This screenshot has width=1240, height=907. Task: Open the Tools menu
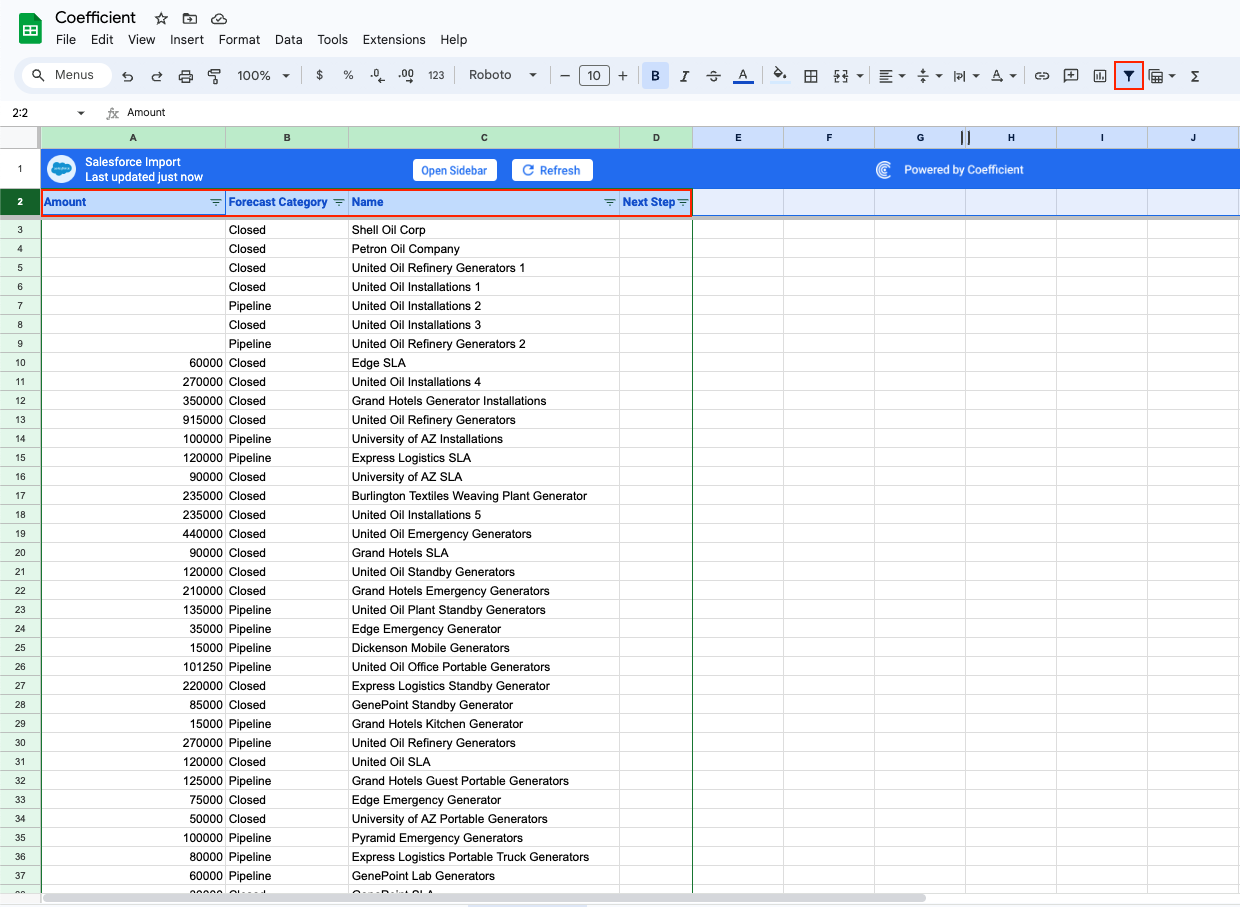coord(333,40)
